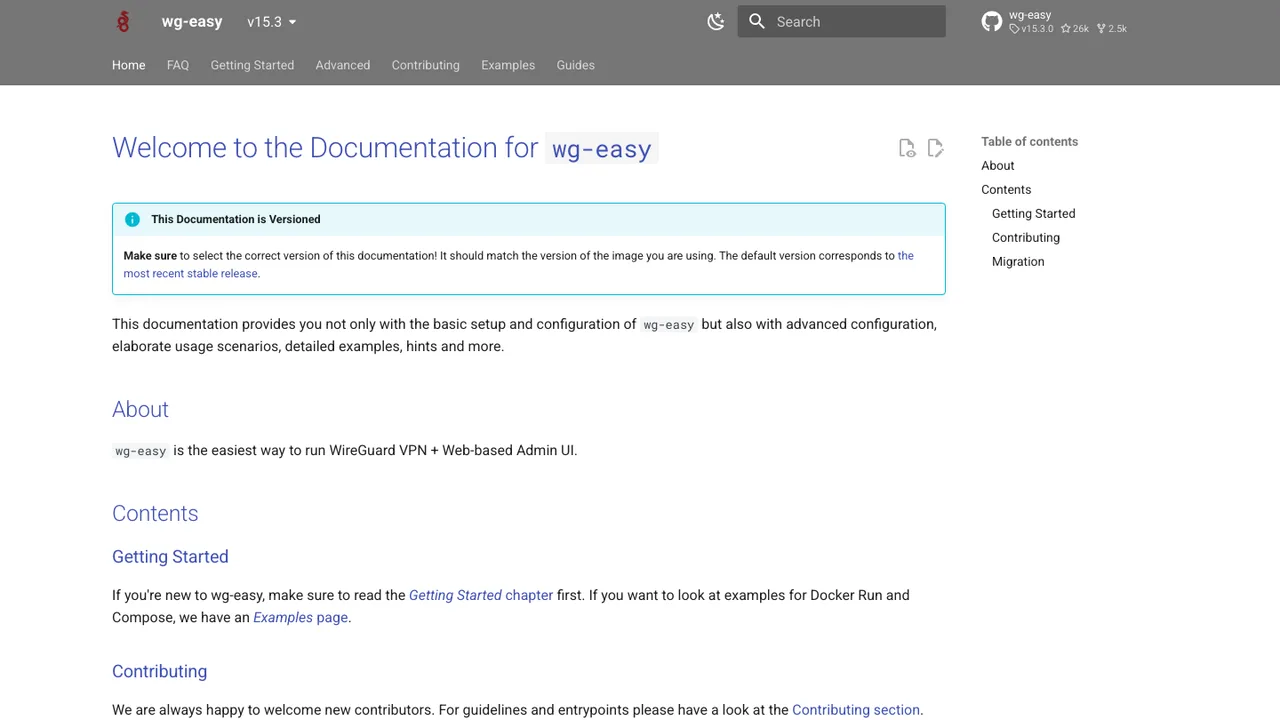Click the wg-easy logo icon in the header
Viewport: 1280px width, 720px height.
click(x=123, y=22)
